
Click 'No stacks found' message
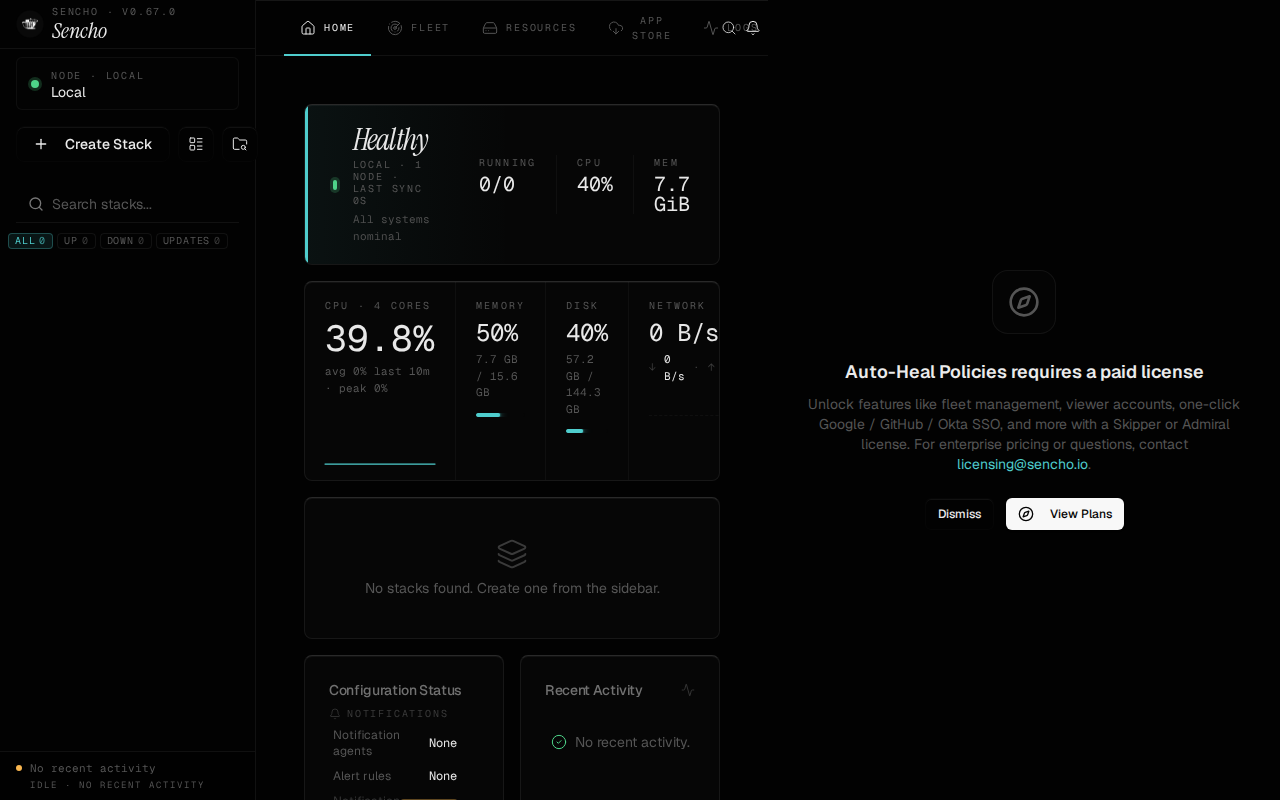pos(512,588)
